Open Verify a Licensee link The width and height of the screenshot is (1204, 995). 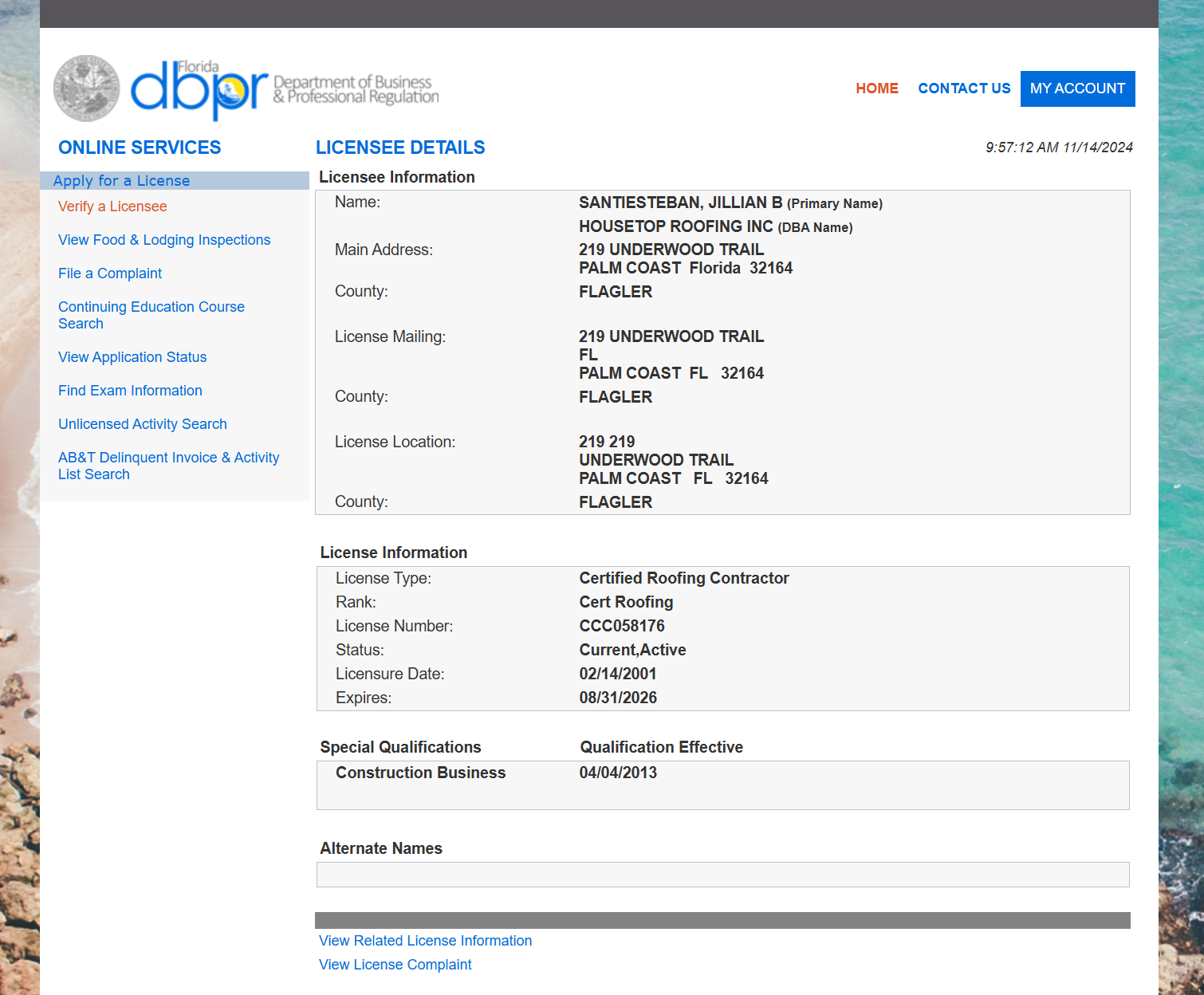(x=112, y=206)
